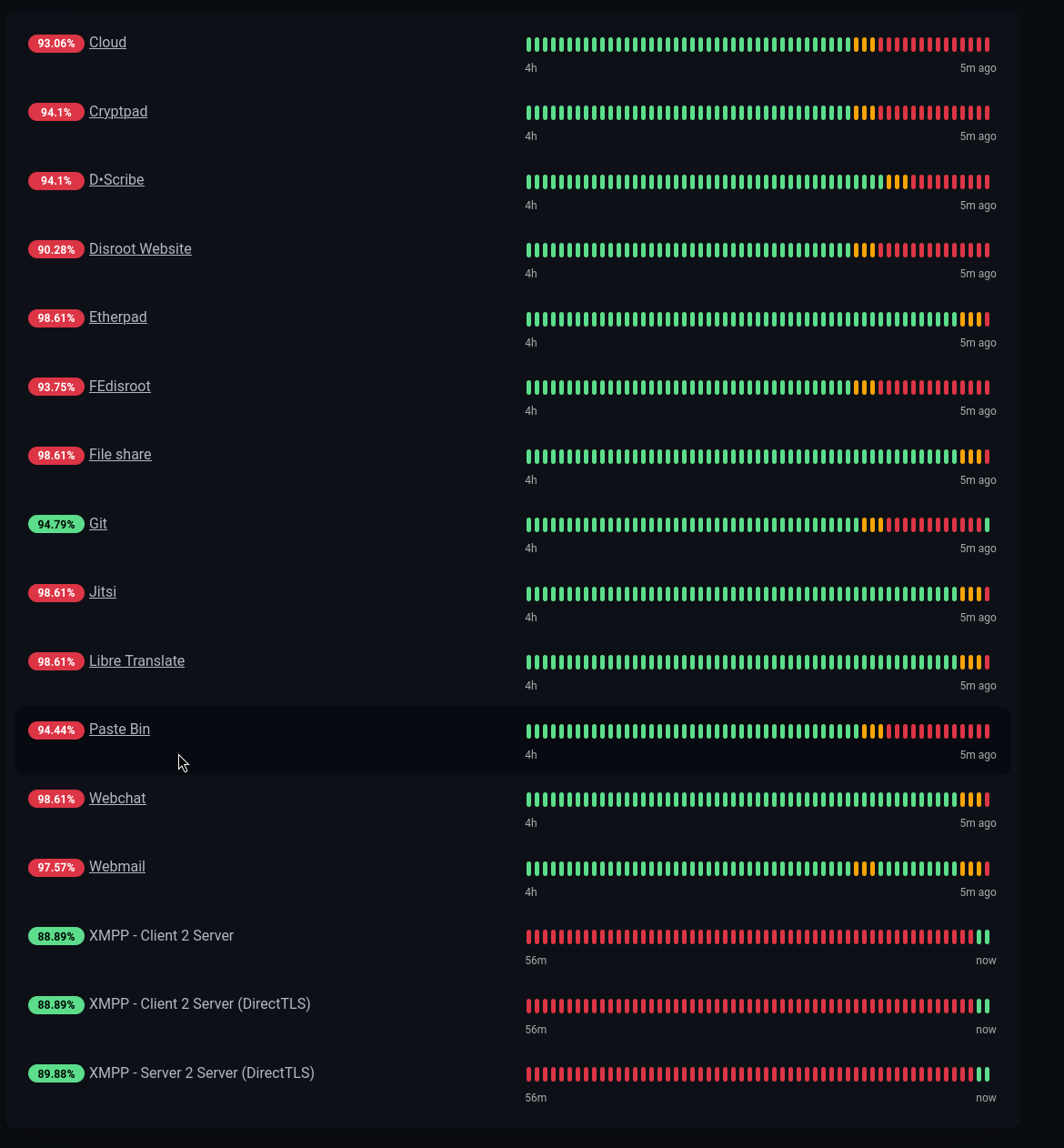Image resolution: width=1064 pixels, height=1148 pixels.
Task: Open the Webmail link
Action: pyautogui.click(x=117, y=867)
